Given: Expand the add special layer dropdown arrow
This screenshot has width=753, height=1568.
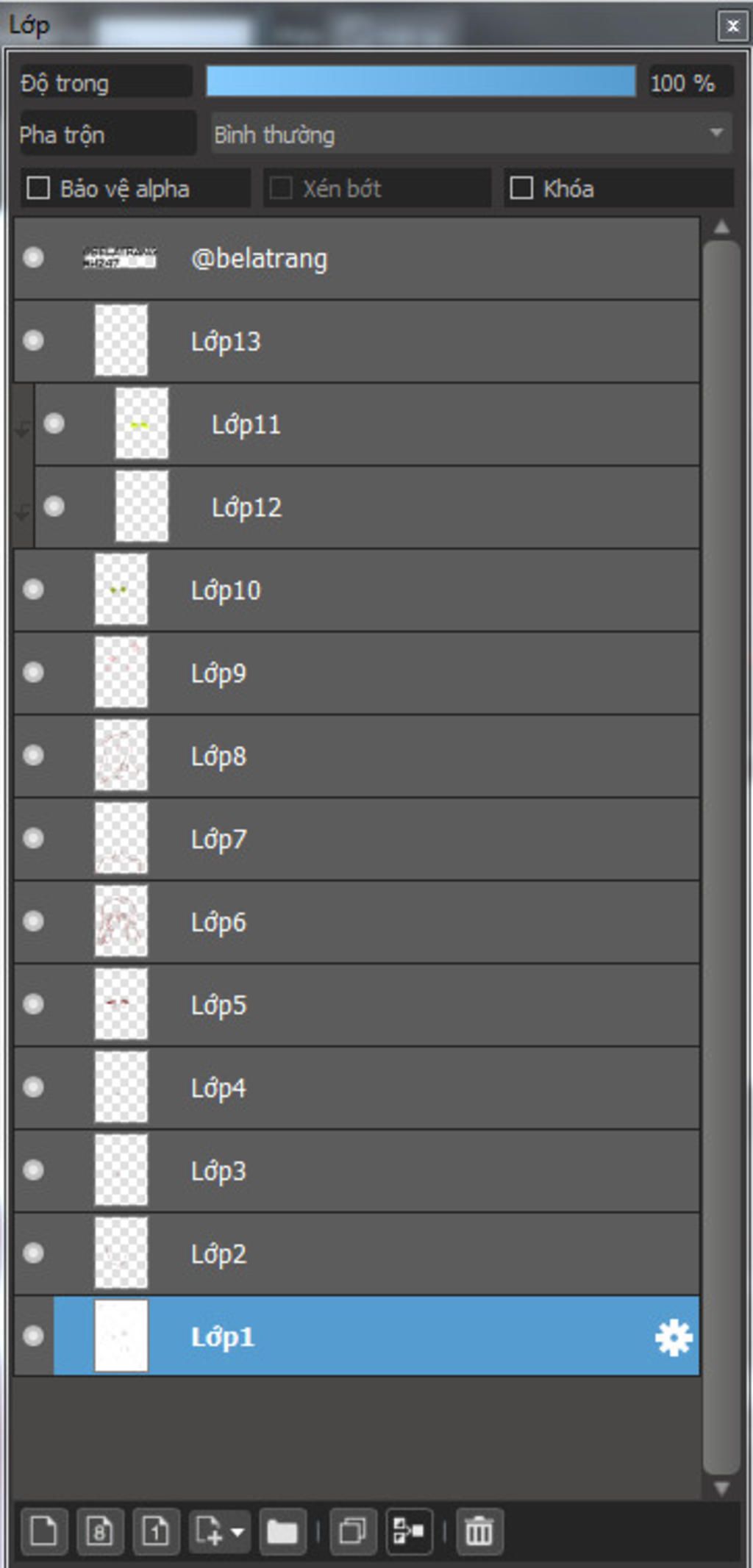Looking at the screenshot, I should pyautogui.click(x=238, y=1533).
